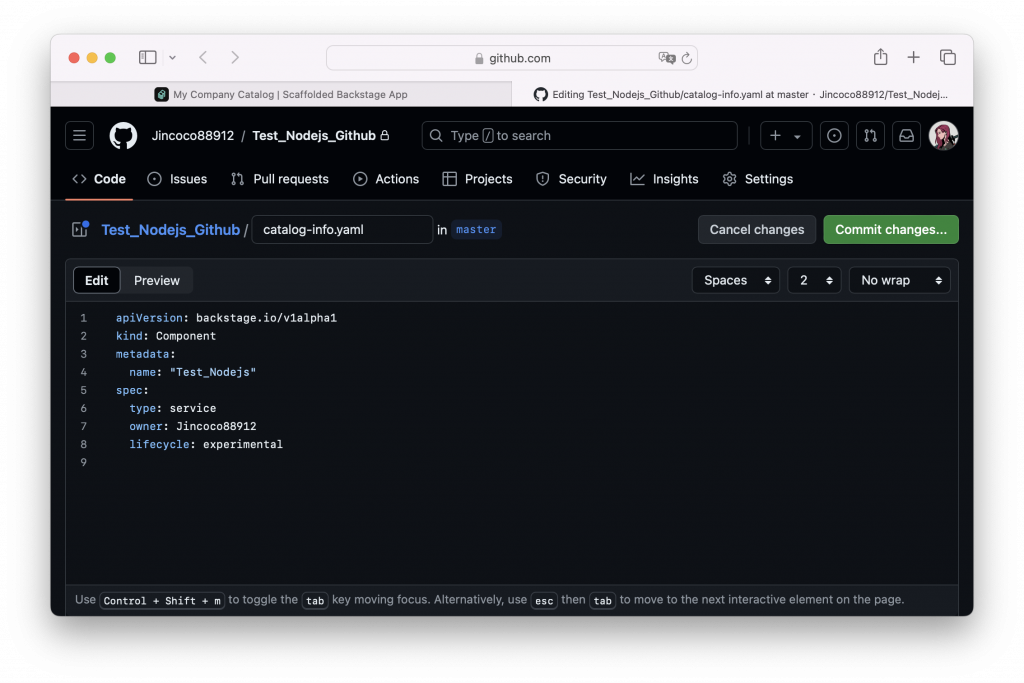Open a new Safari tab with plus icon
Screen dimensions: 1024x683
tap(914, 57)
